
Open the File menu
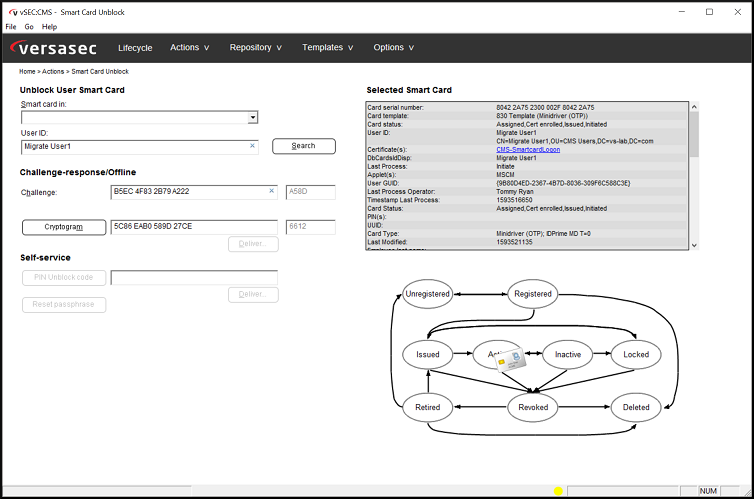pyautogui.click(x=11, y=27)
